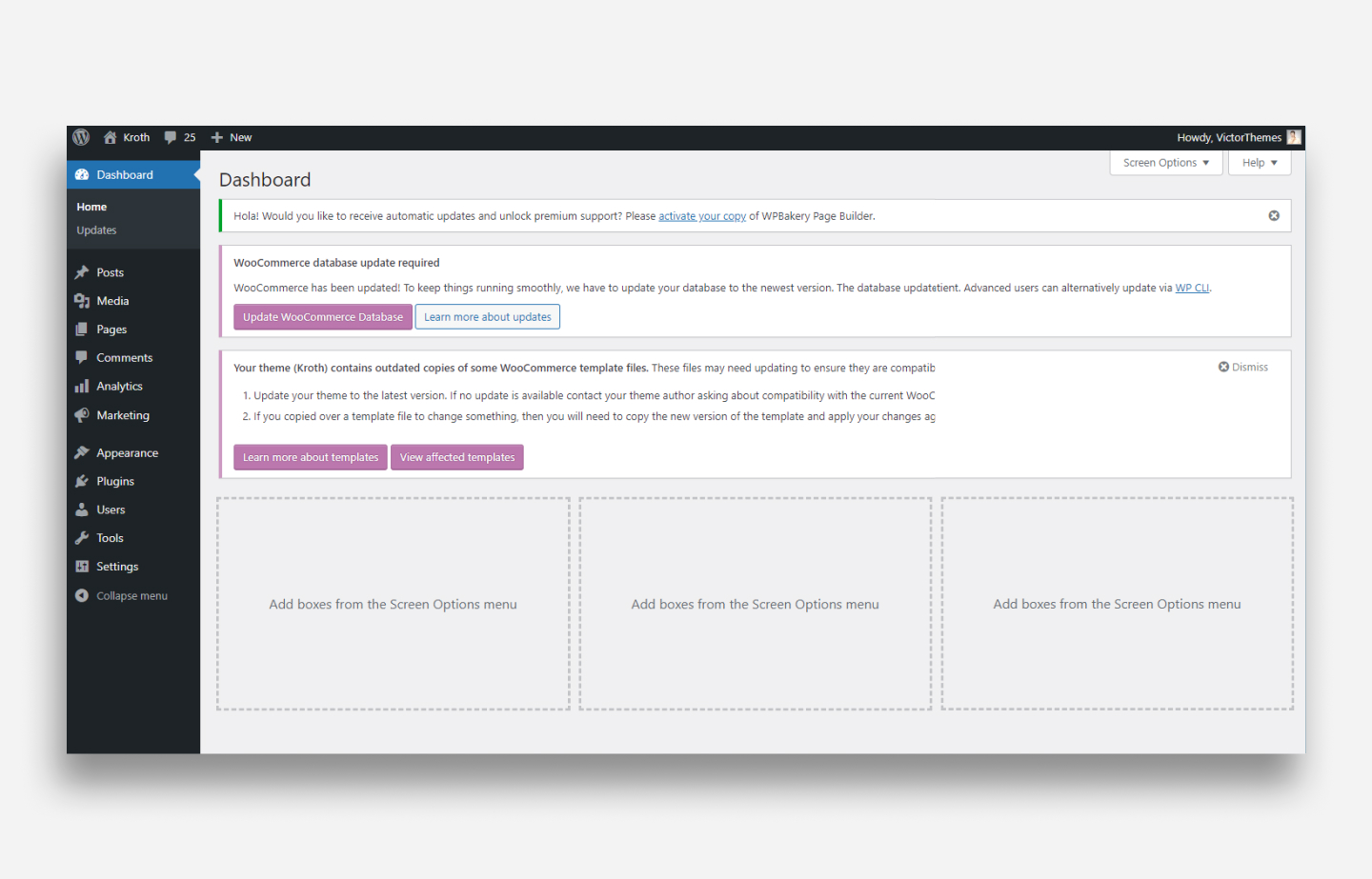Click the Update WooCommerce Database button
Image resolution: width=1372 pixels, height=879 pixels.
click(323, 316)
